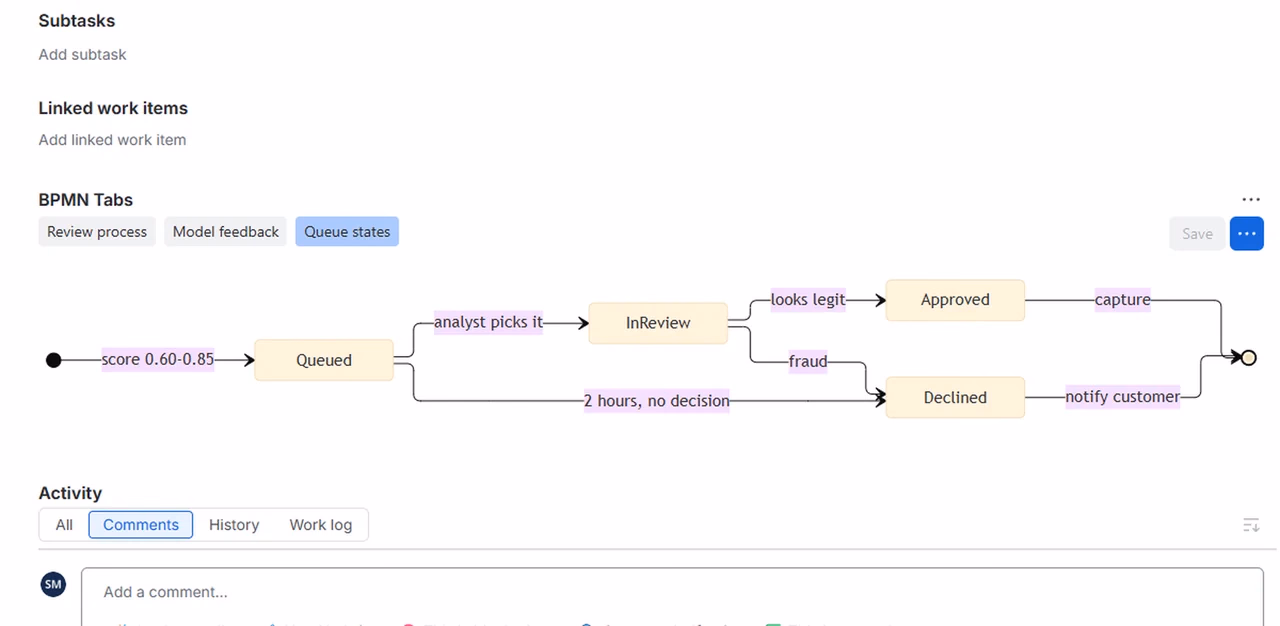Click the Linked work items heading
Image resolution: width=1280 pixels, height=626 pixels.
point(113,108)
